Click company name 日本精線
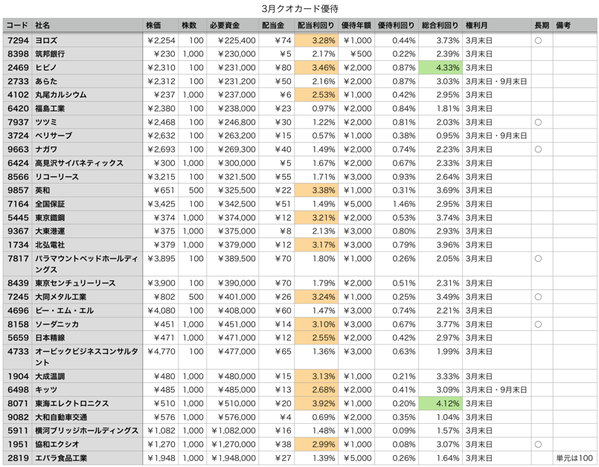Image resolution: width=599 pixels, height=467 pixels. pyautogui.click(x=50, y=338)
